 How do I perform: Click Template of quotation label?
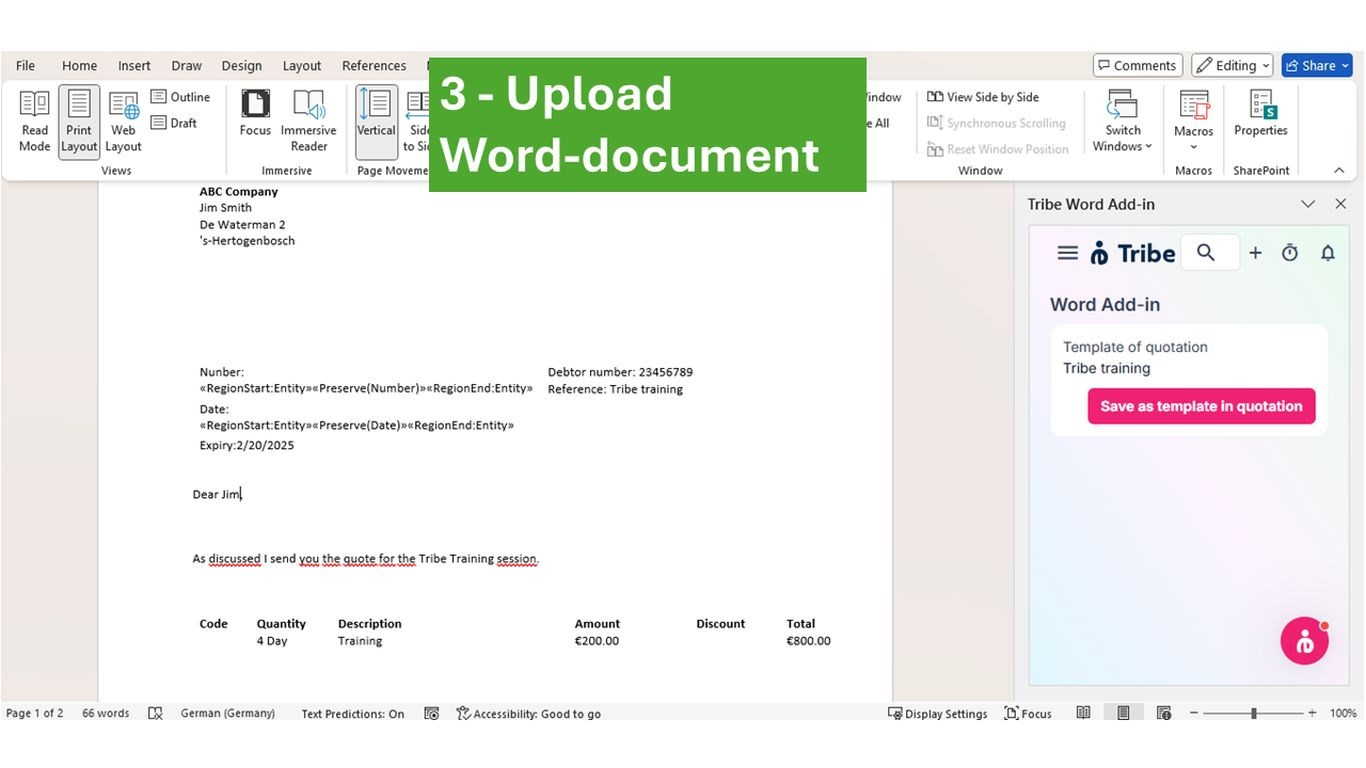[x=1135, y=347]
